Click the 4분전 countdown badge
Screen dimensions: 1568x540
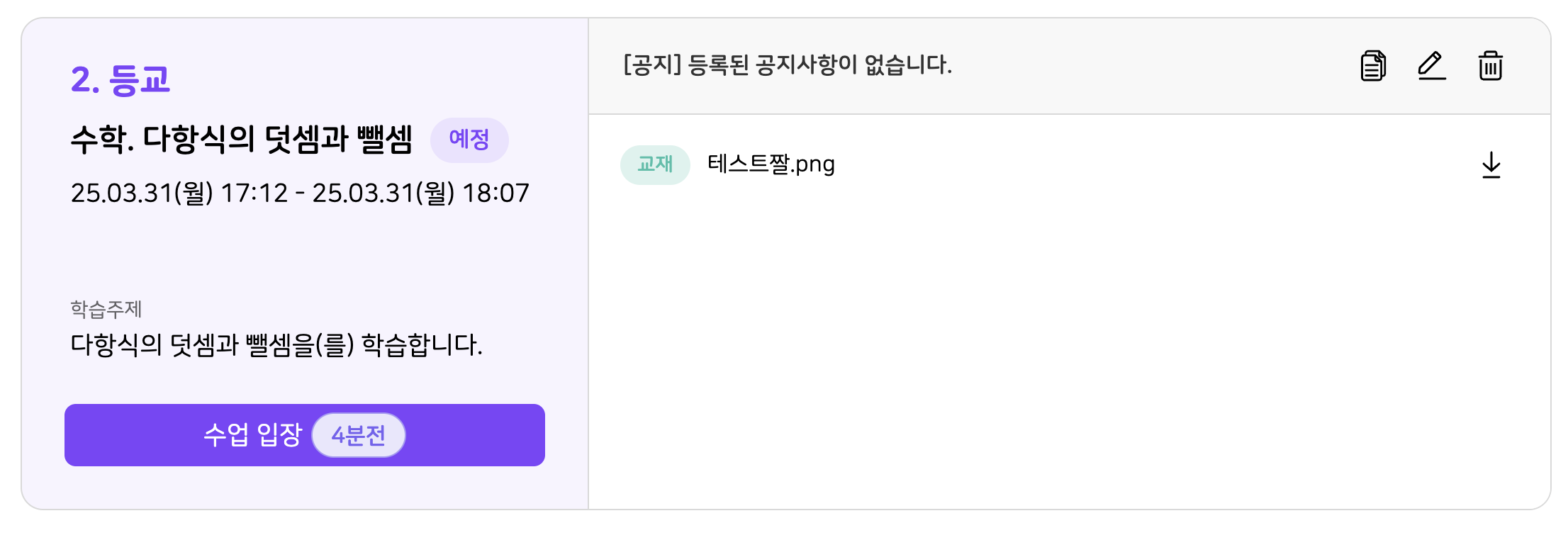coord(359,435)
